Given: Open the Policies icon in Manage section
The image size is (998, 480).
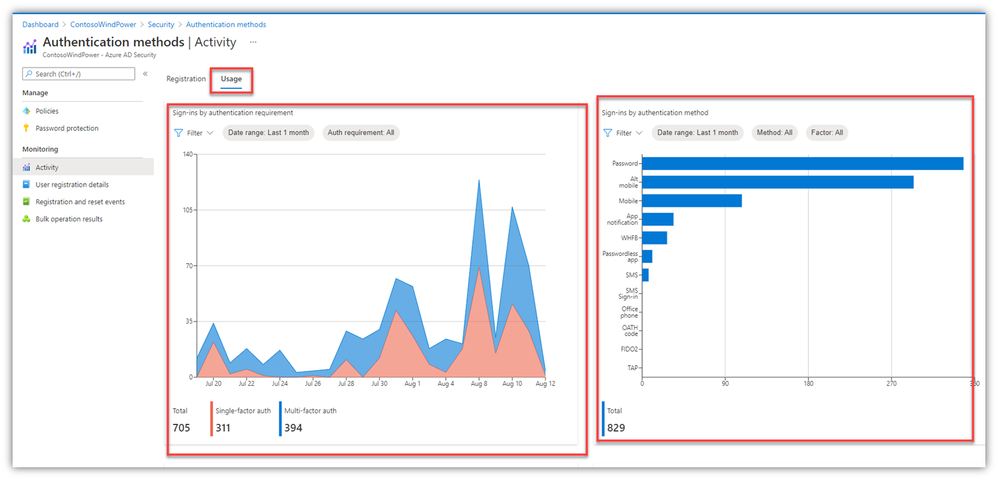Looking at the screenshot, I should (26, 111).
